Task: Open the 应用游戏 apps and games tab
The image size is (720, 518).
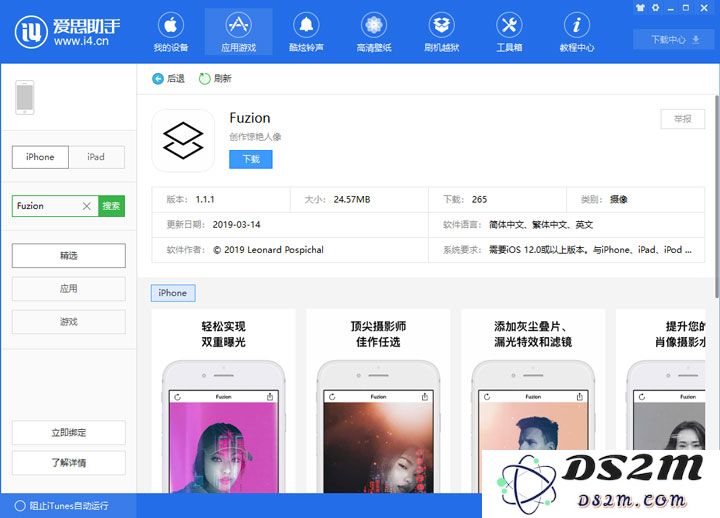Action: pos(238,32)
